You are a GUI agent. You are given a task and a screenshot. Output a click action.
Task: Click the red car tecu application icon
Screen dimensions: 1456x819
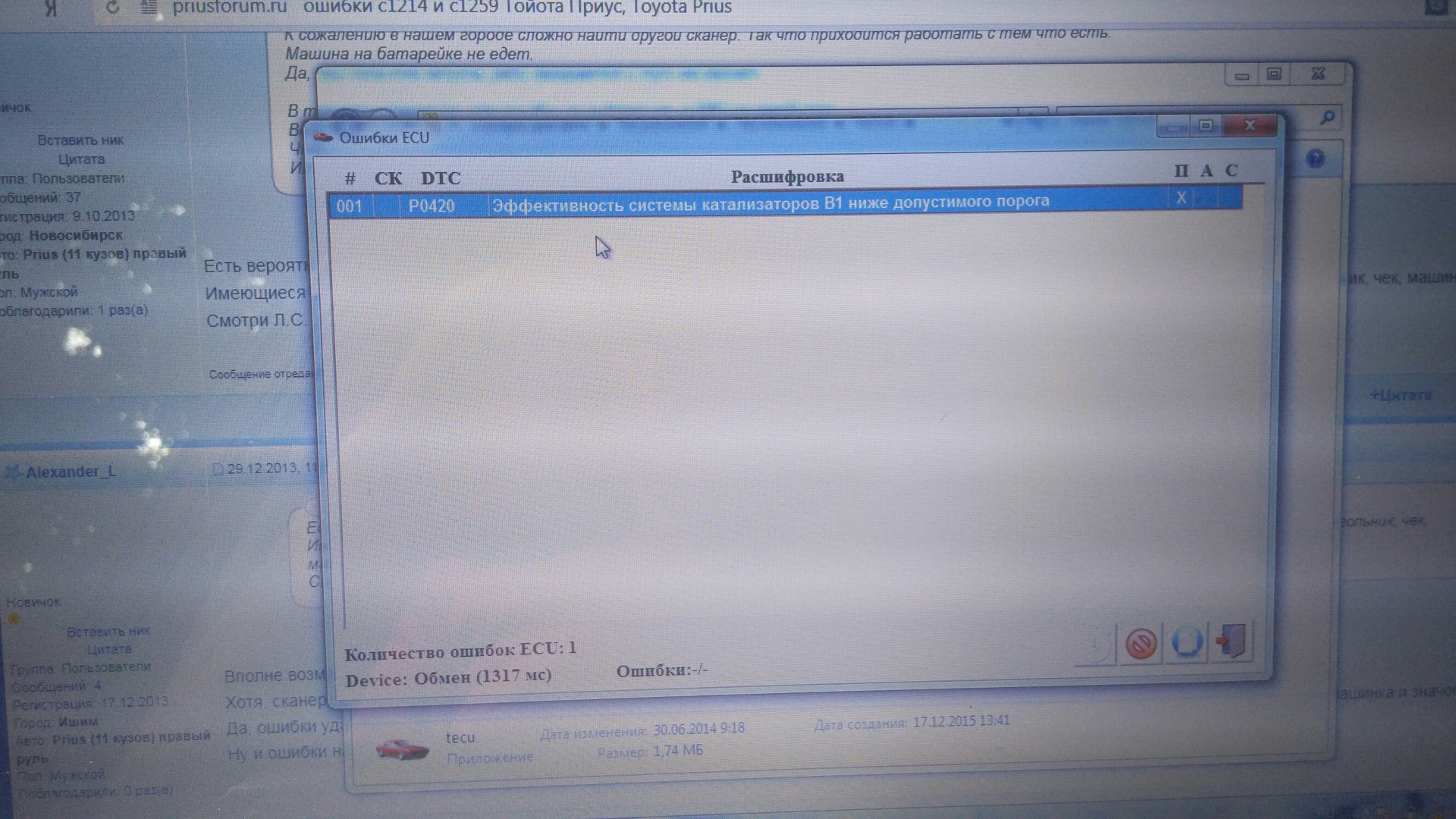point(402,749)
